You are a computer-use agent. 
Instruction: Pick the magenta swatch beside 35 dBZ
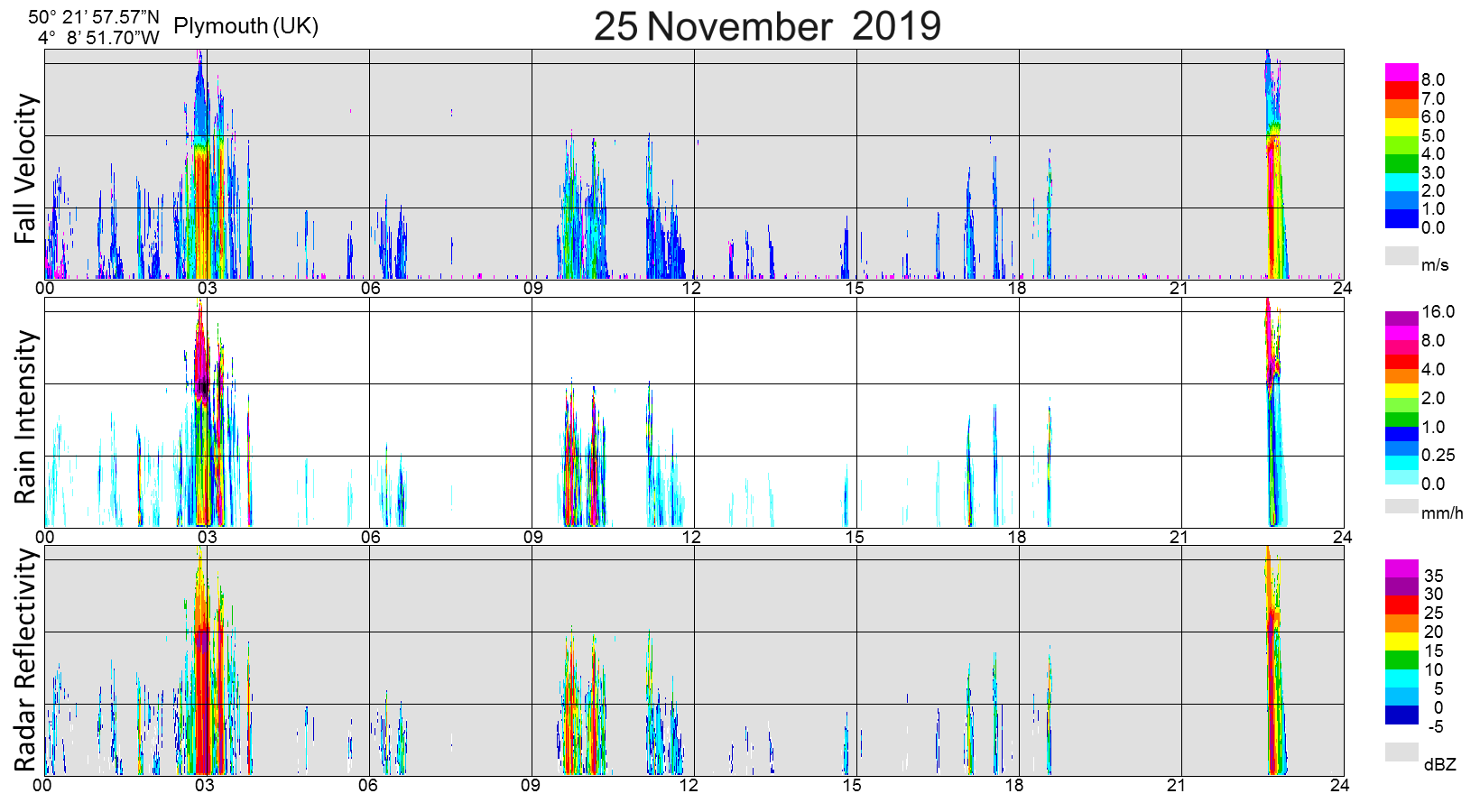1401,568
